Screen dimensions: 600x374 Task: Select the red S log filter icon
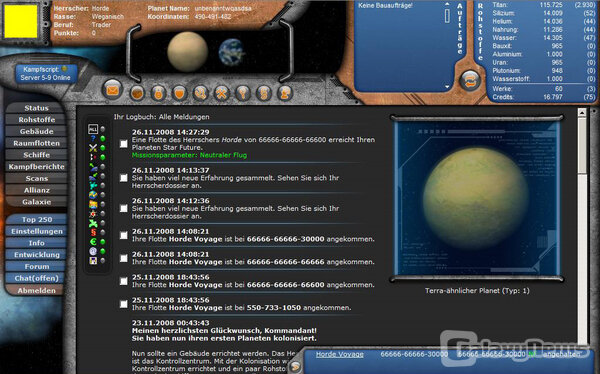[x=93, y=232]
